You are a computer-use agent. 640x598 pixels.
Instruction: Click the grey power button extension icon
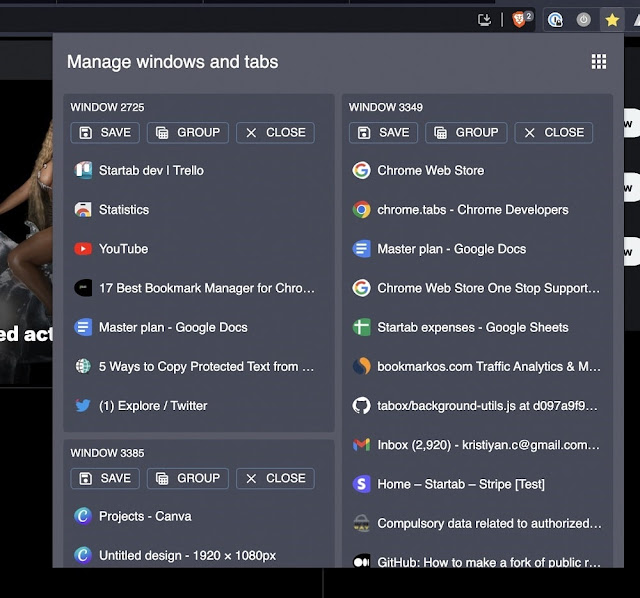click(583, 20)
